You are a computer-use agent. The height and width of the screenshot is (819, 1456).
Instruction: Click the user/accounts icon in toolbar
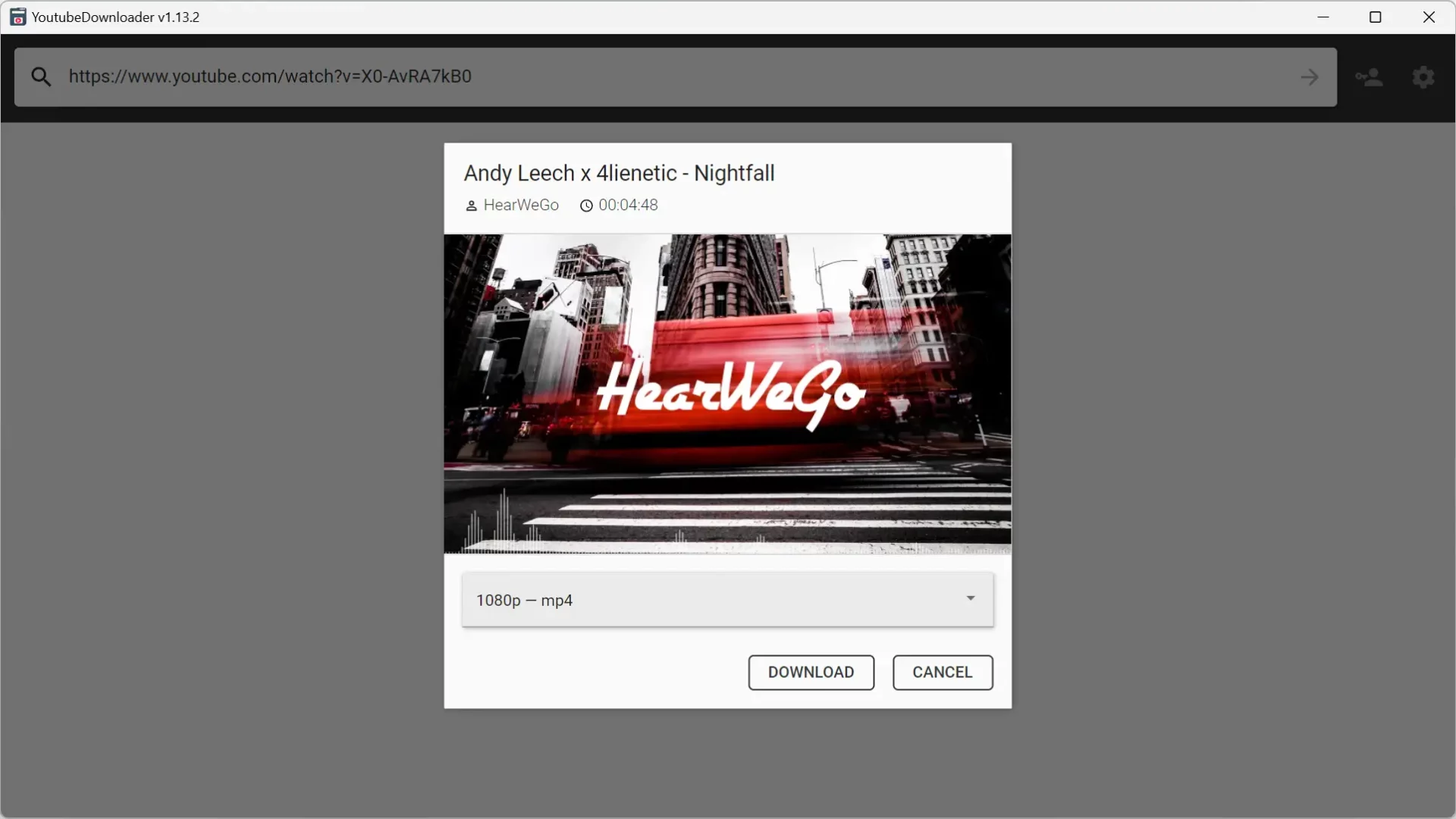pos(1370,77)
